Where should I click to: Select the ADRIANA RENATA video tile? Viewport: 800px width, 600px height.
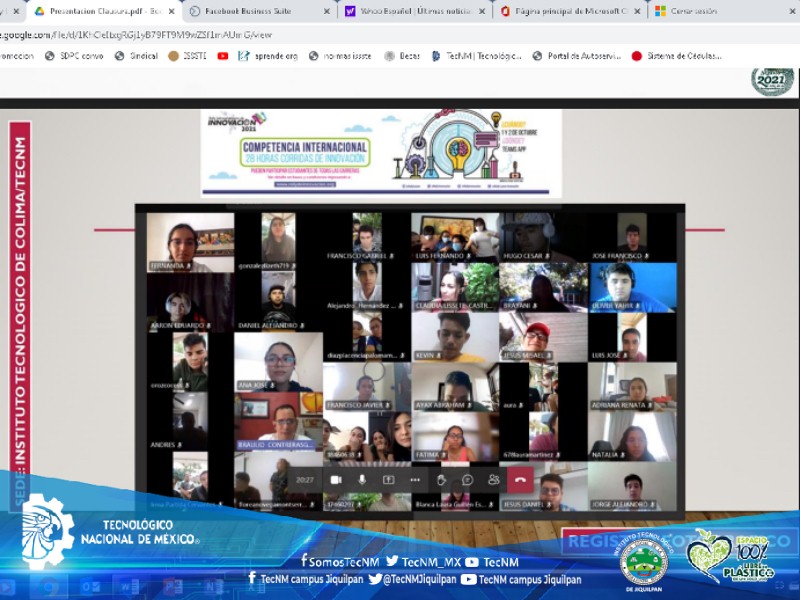[632, 387]
